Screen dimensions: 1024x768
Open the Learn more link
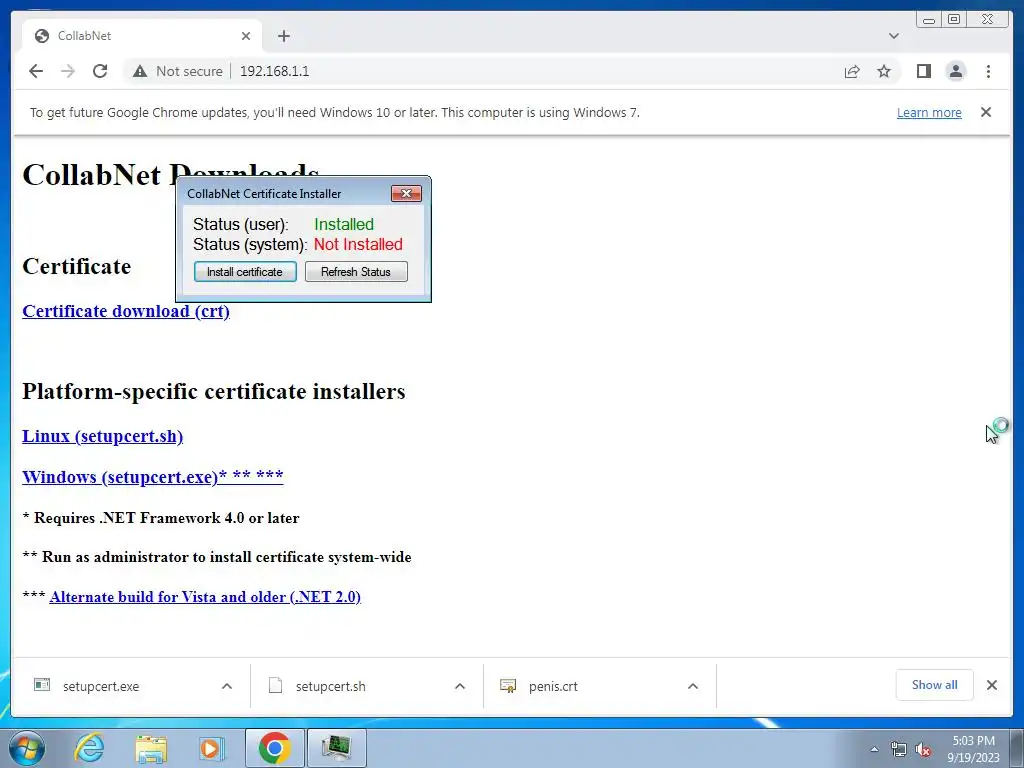(x=929, y=112)
